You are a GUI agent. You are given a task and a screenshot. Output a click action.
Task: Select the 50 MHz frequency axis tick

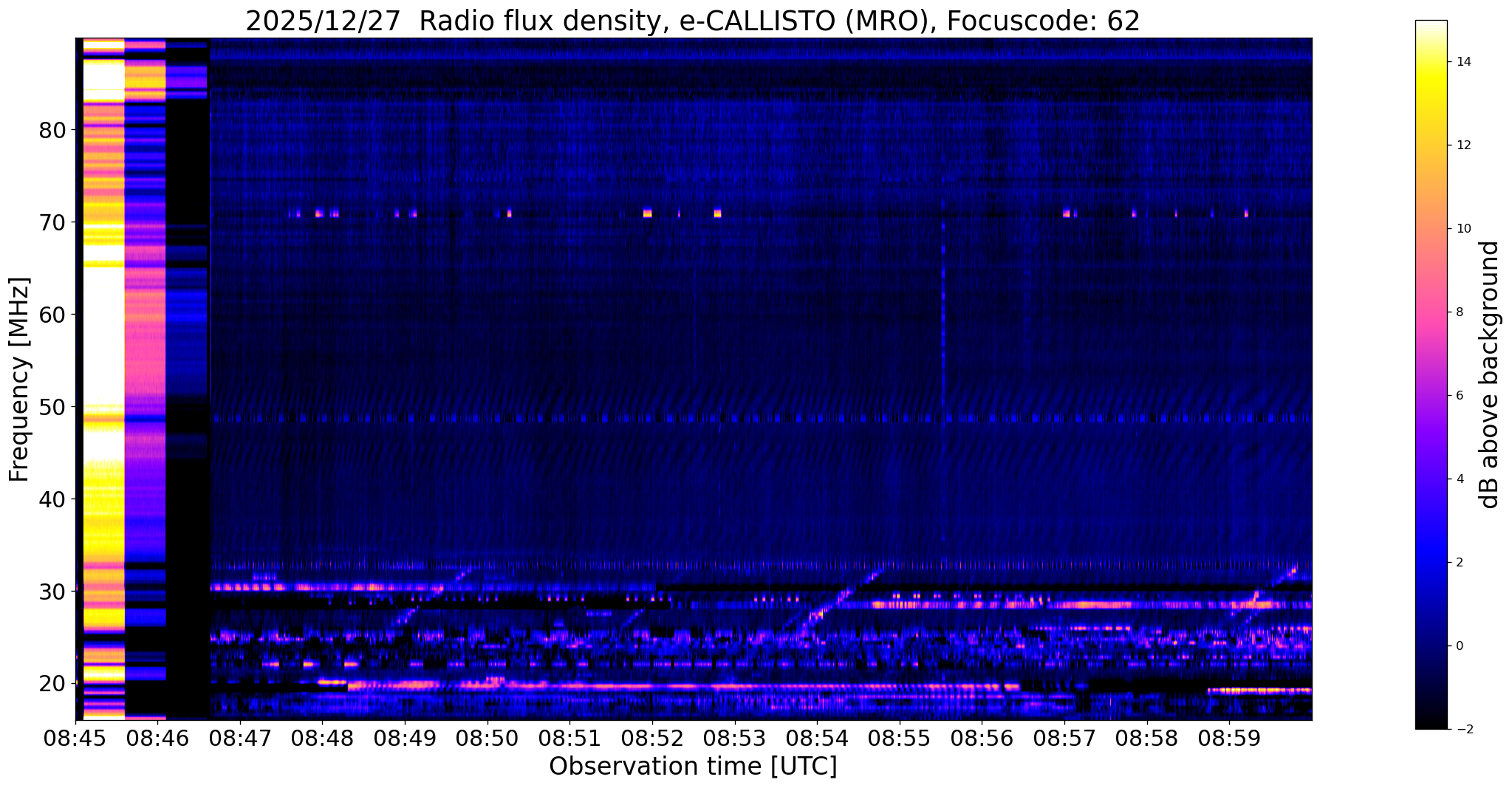pos(52,407)
